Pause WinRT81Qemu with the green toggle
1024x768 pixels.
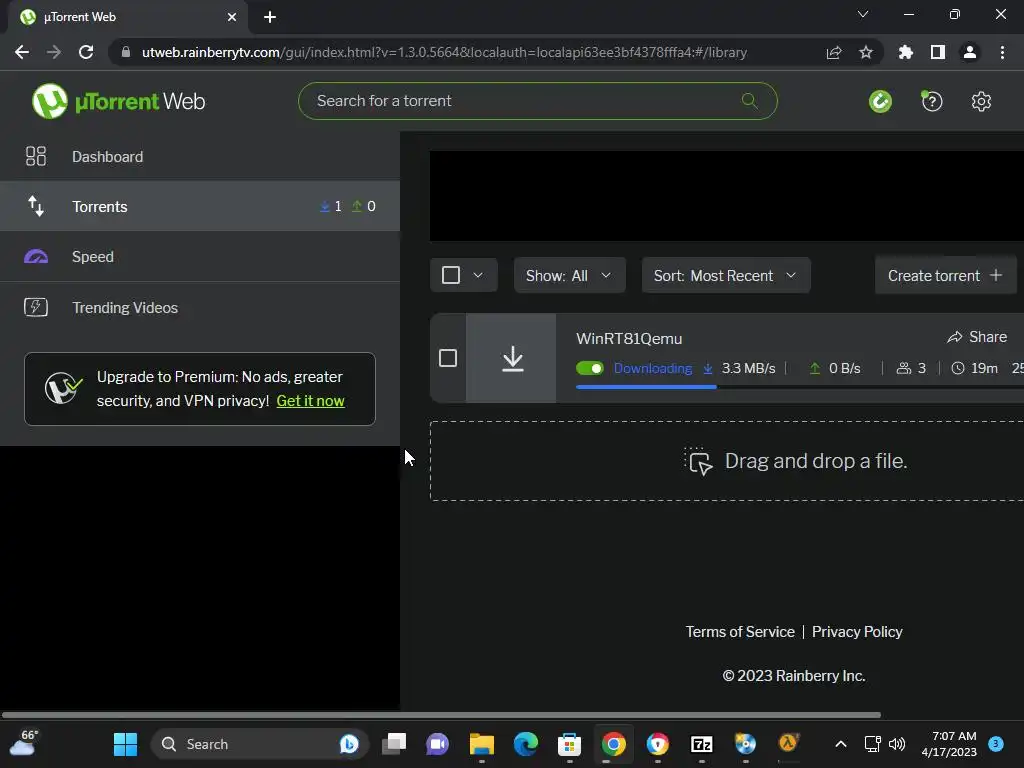[x=590, y=368]
